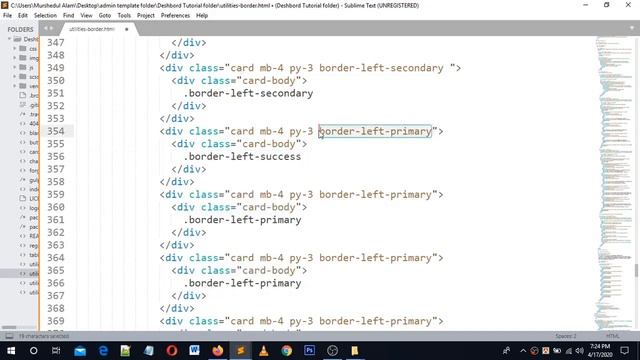Click line number 354 in the gutter
Screen dimensions: 640x360
pos(56,131)
